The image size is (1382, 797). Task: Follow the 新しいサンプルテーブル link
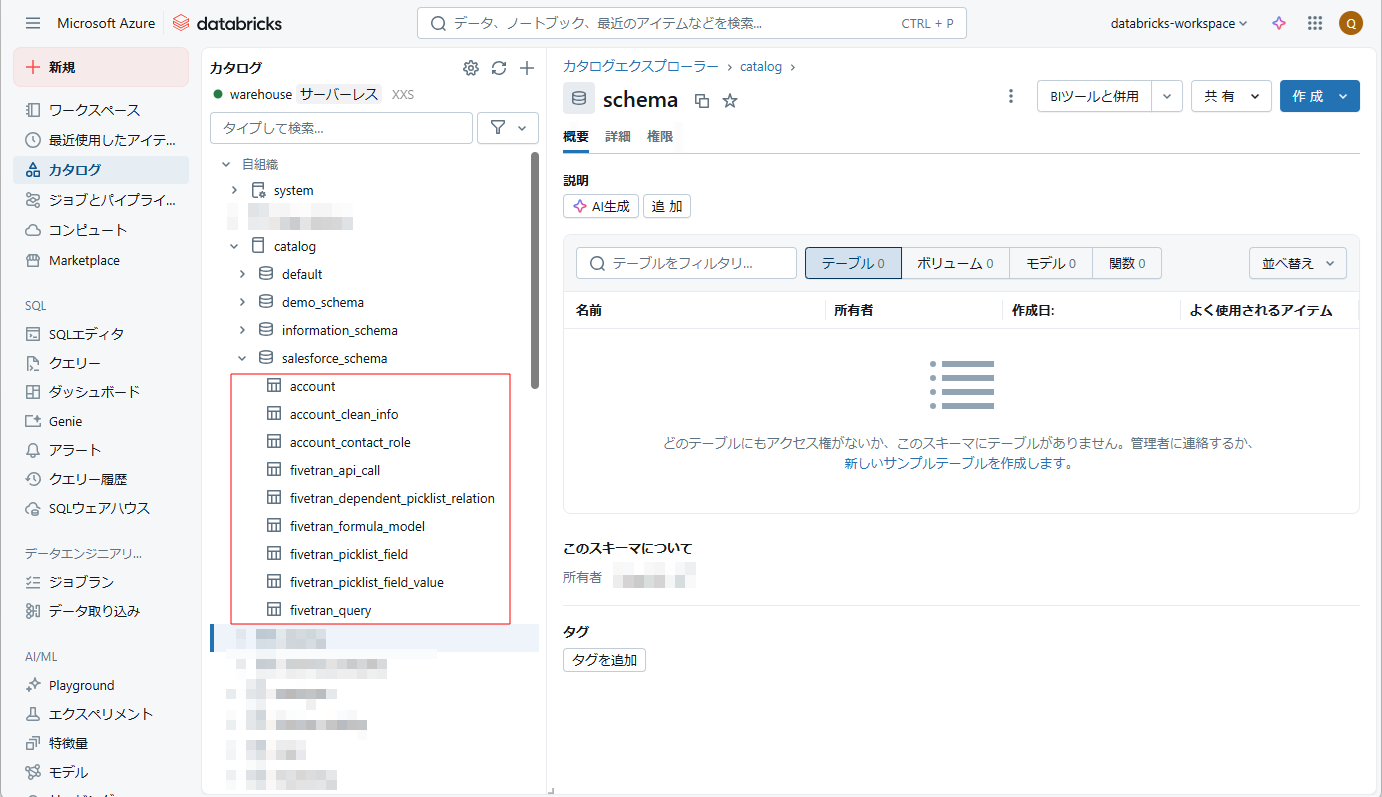click(x=958, y=464)
